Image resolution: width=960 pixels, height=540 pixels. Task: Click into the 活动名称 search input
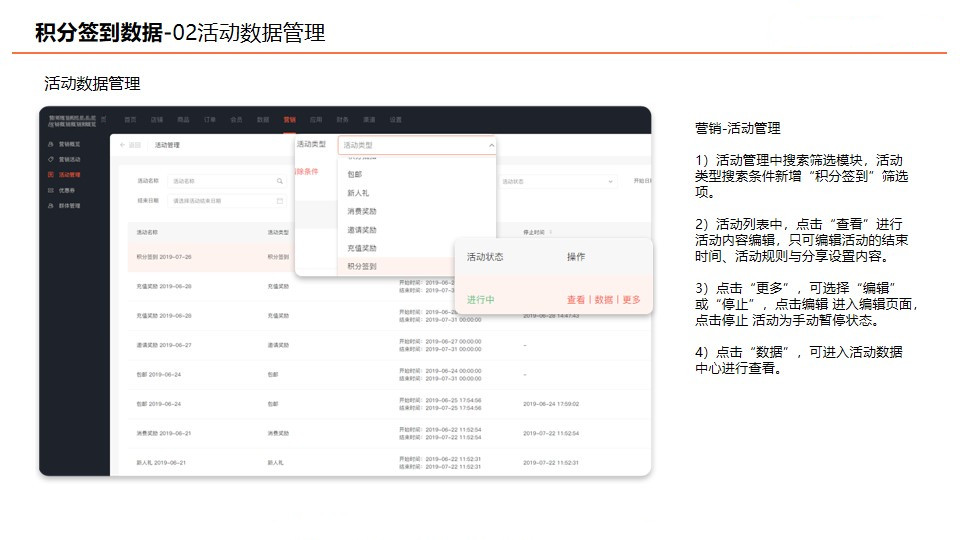pyautogui.click(x=227, y=181)
